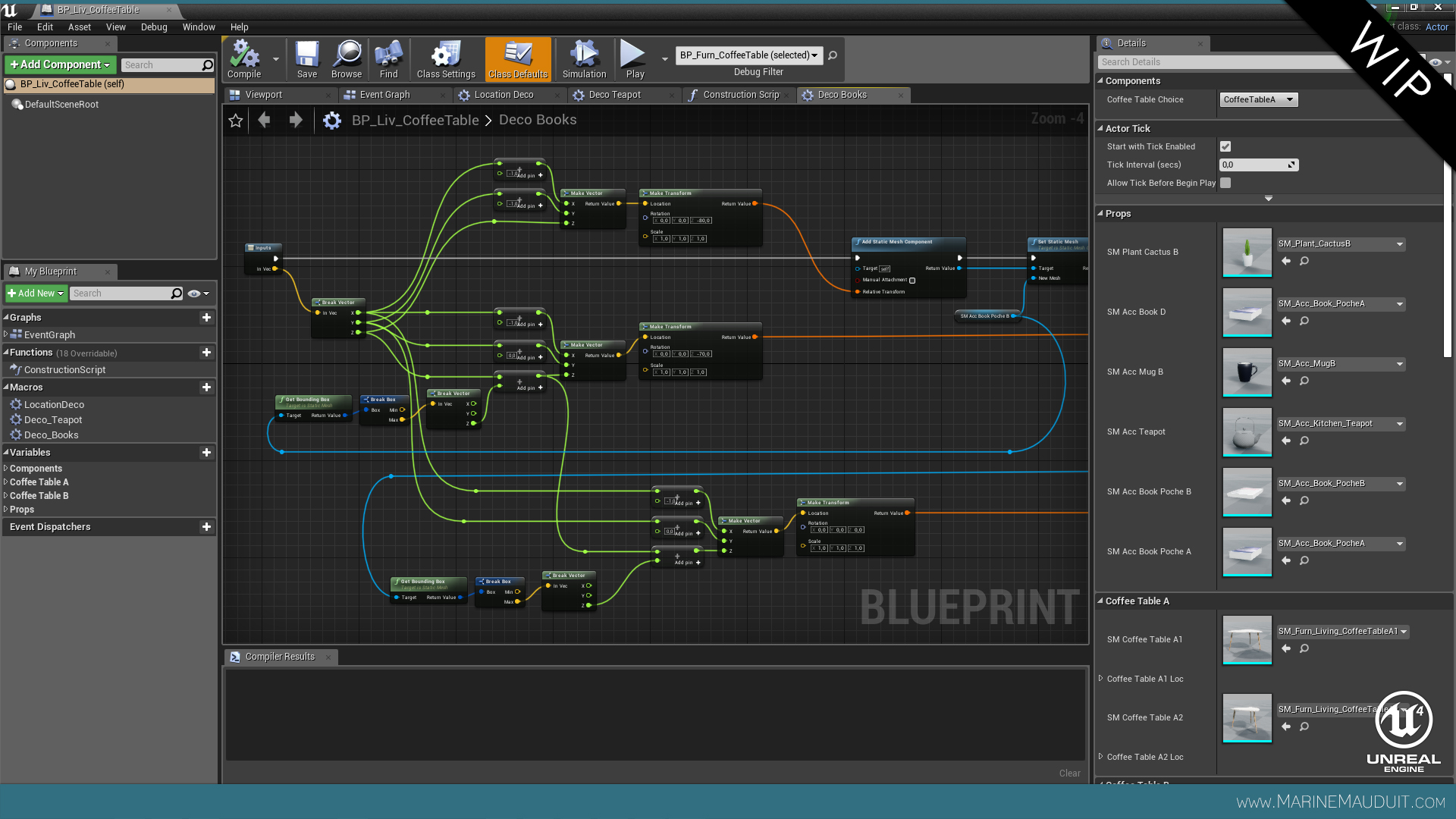This screenshot has height=819, width=1456.
Task: Click the Tick Interval value field
Action: pyautogui.click(x=1259, y=165)
